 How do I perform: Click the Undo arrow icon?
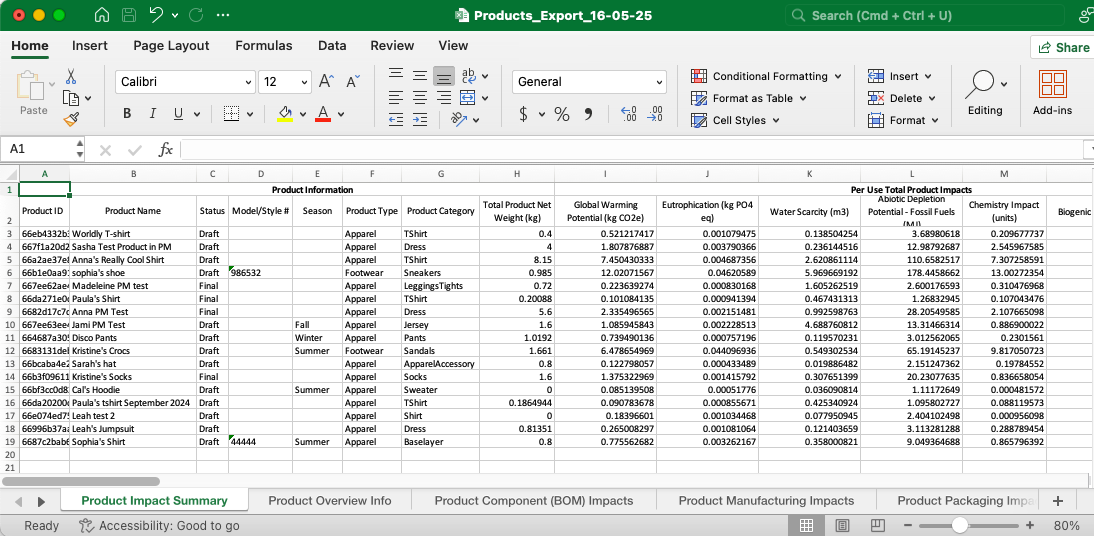coord(156,15)
